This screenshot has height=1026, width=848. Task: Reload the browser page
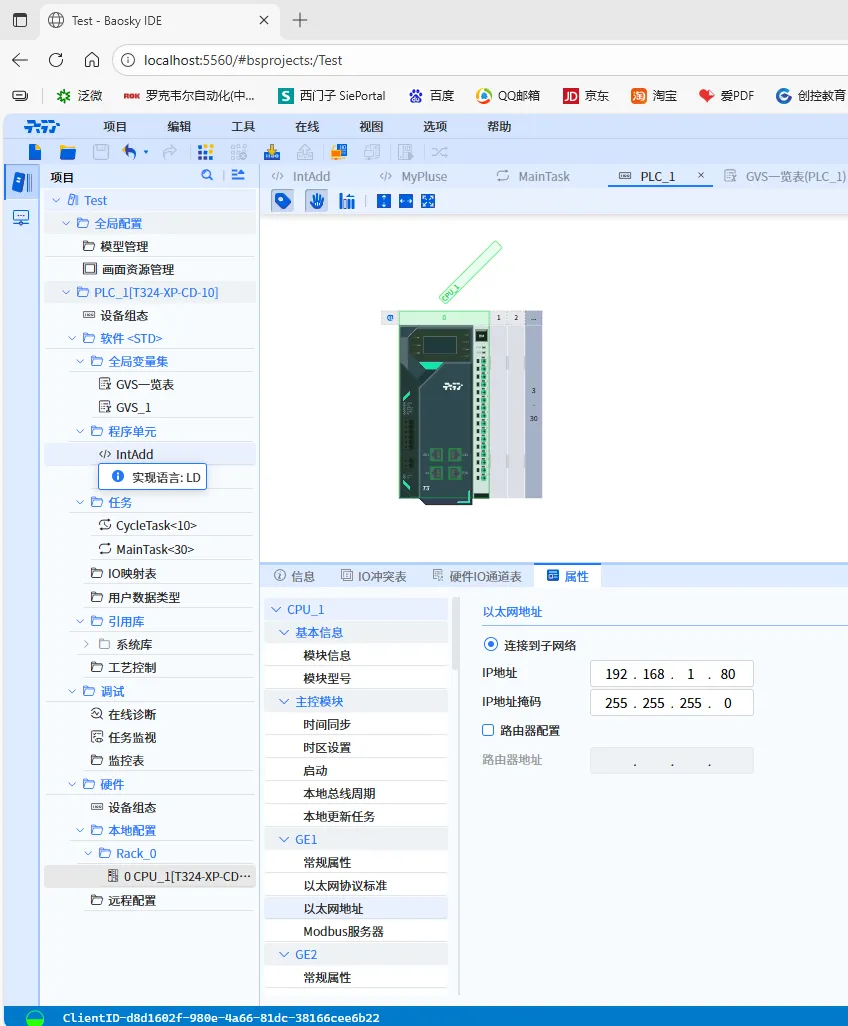coord(56,60)
